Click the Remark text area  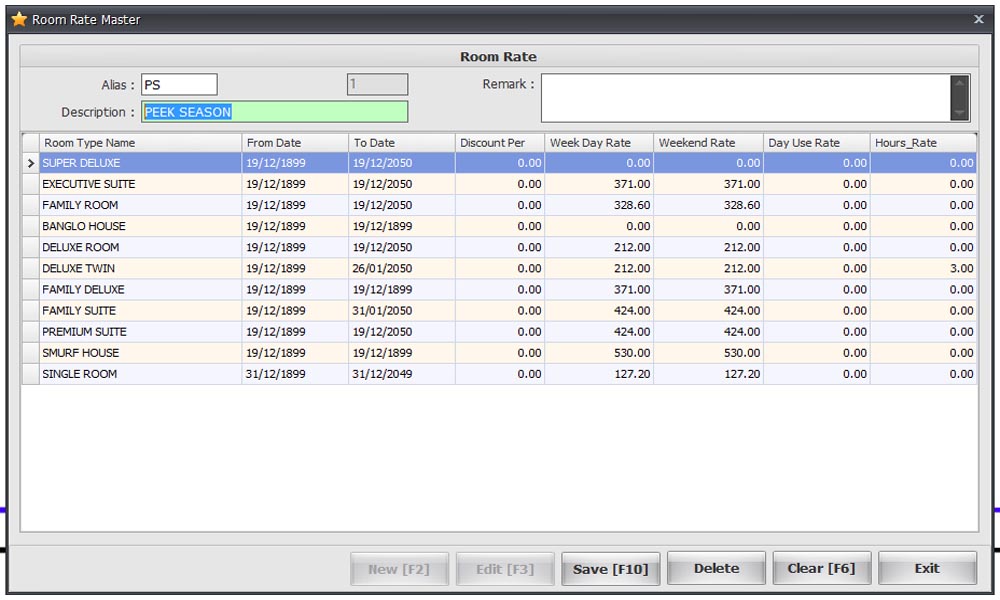click(x=746, y=98)
